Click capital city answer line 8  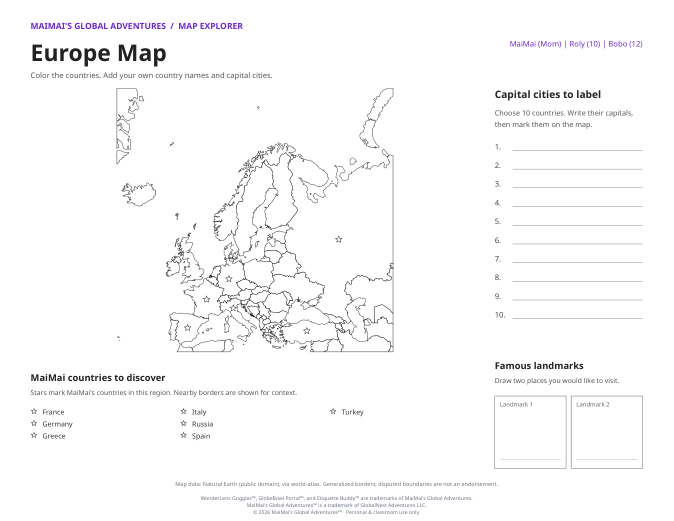577,277
